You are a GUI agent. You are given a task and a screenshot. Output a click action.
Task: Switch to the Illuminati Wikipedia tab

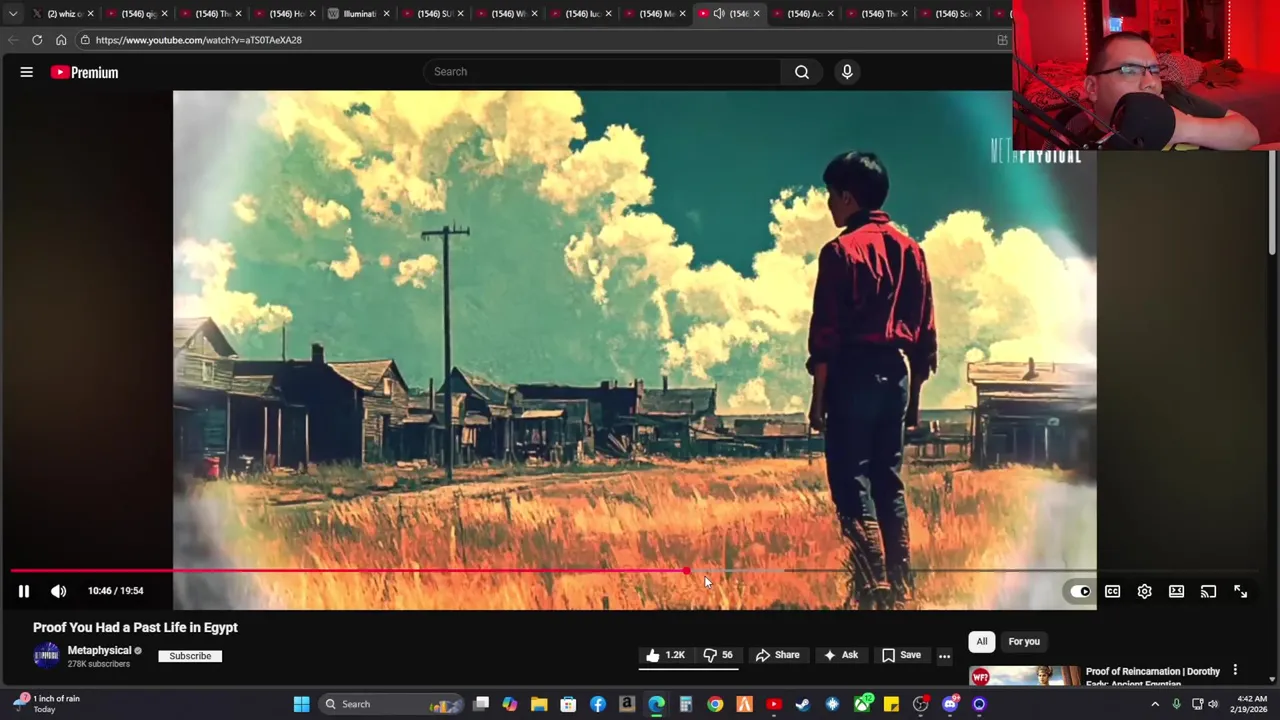pos(360,14)
